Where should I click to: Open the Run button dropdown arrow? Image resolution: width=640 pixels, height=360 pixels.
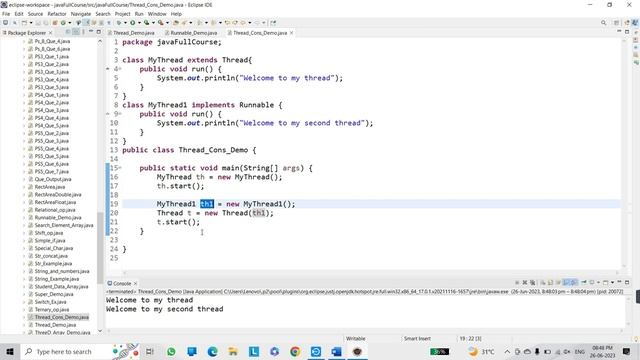(x=139, y=23)
